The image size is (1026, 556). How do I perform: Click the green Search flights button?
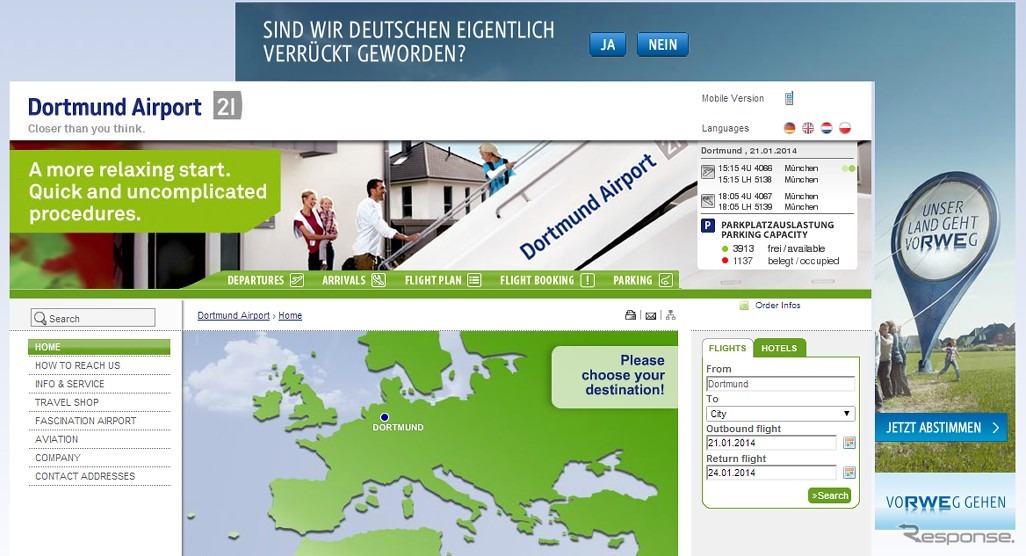(829, 495)
